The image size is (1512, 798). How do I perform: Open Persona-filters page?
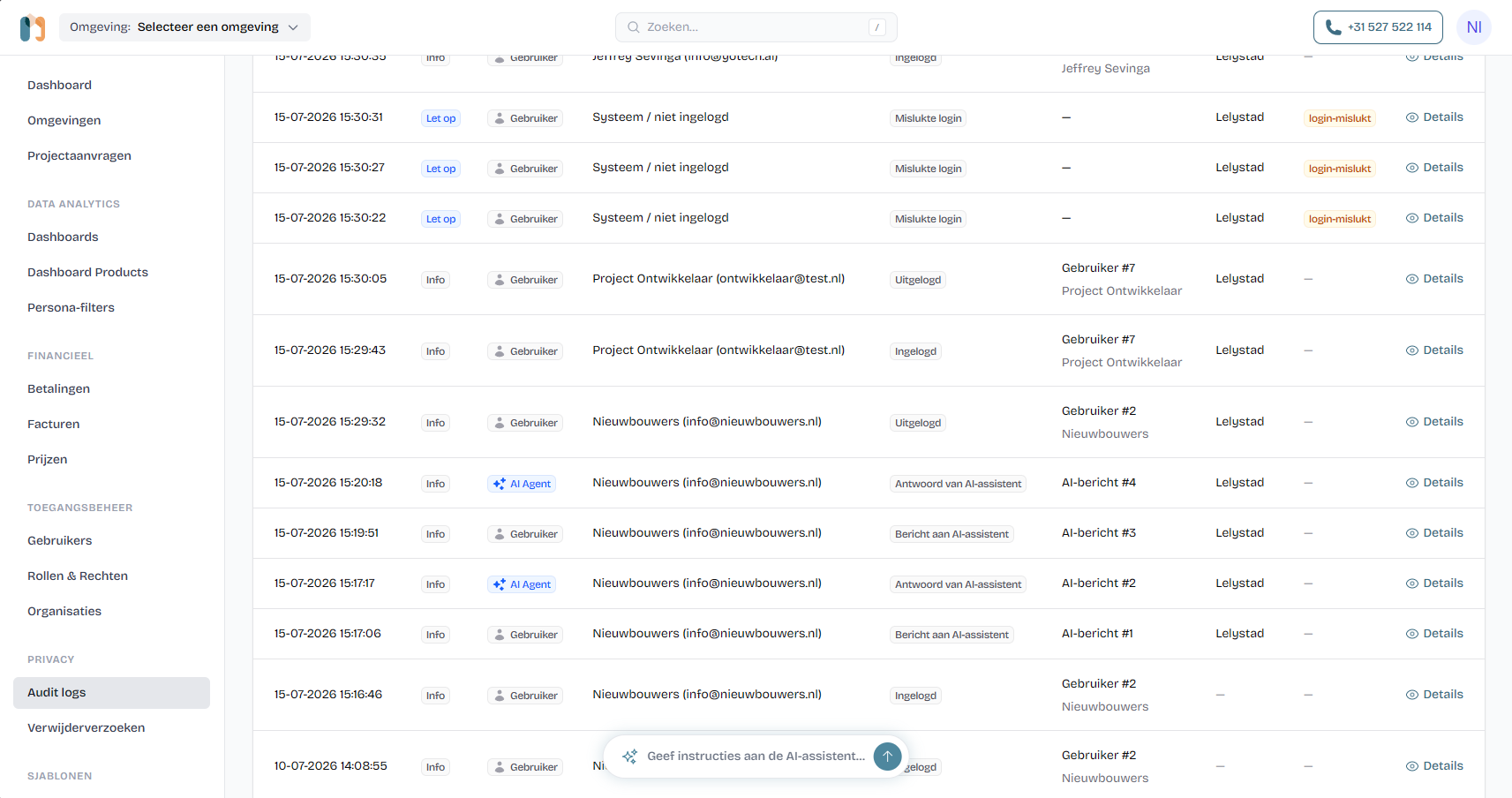[71, 307]
